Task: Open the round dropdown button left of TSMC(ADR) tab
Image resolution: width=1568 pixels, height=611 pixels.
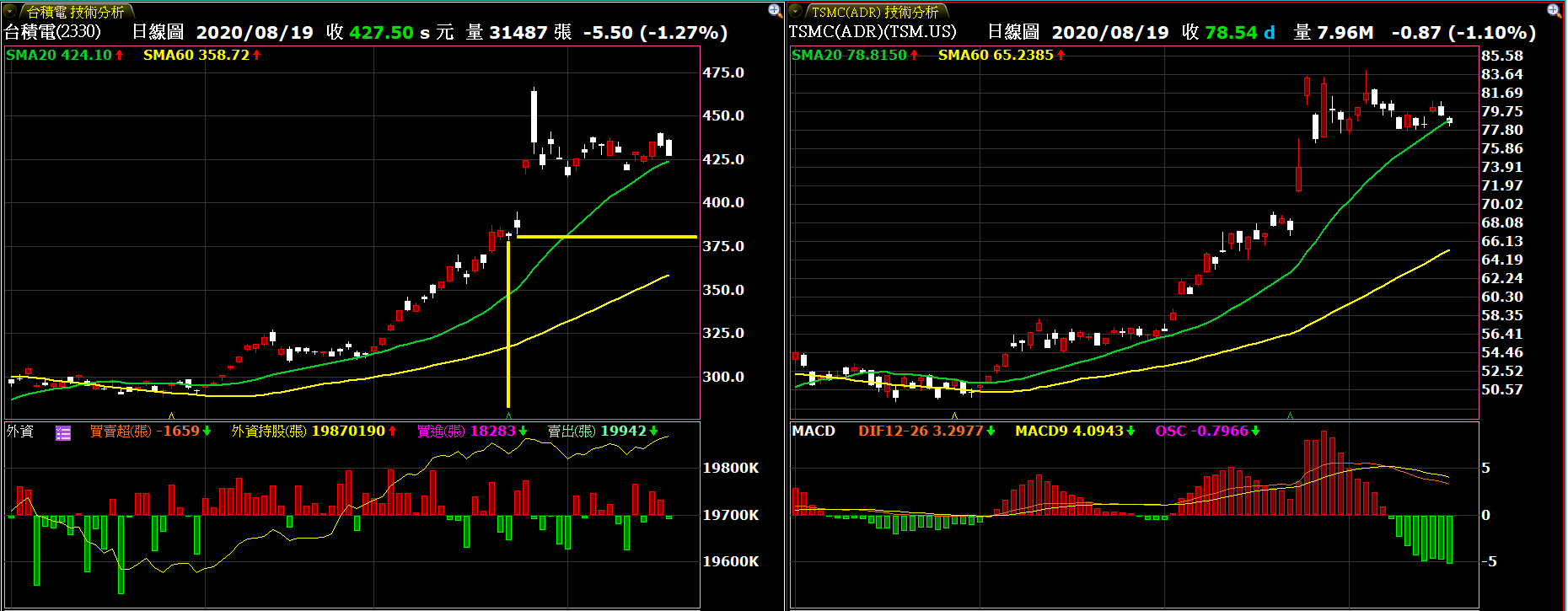Action: [796, 11]
